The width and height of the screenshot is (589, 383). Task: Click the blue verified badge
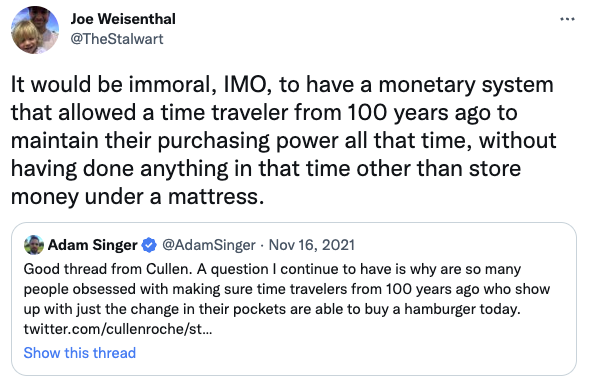coord(149,245)
